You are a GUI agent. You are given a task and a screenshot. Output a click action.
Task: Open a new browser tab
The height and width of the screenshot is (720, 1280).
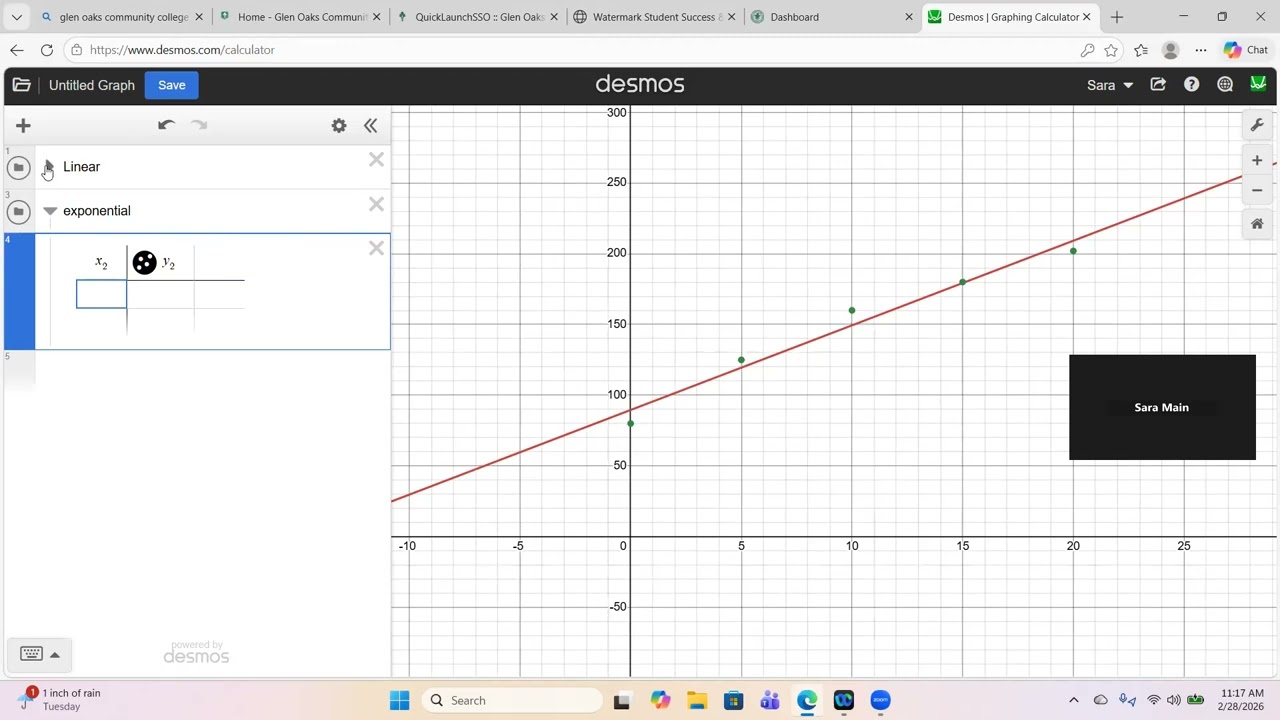1116,17
